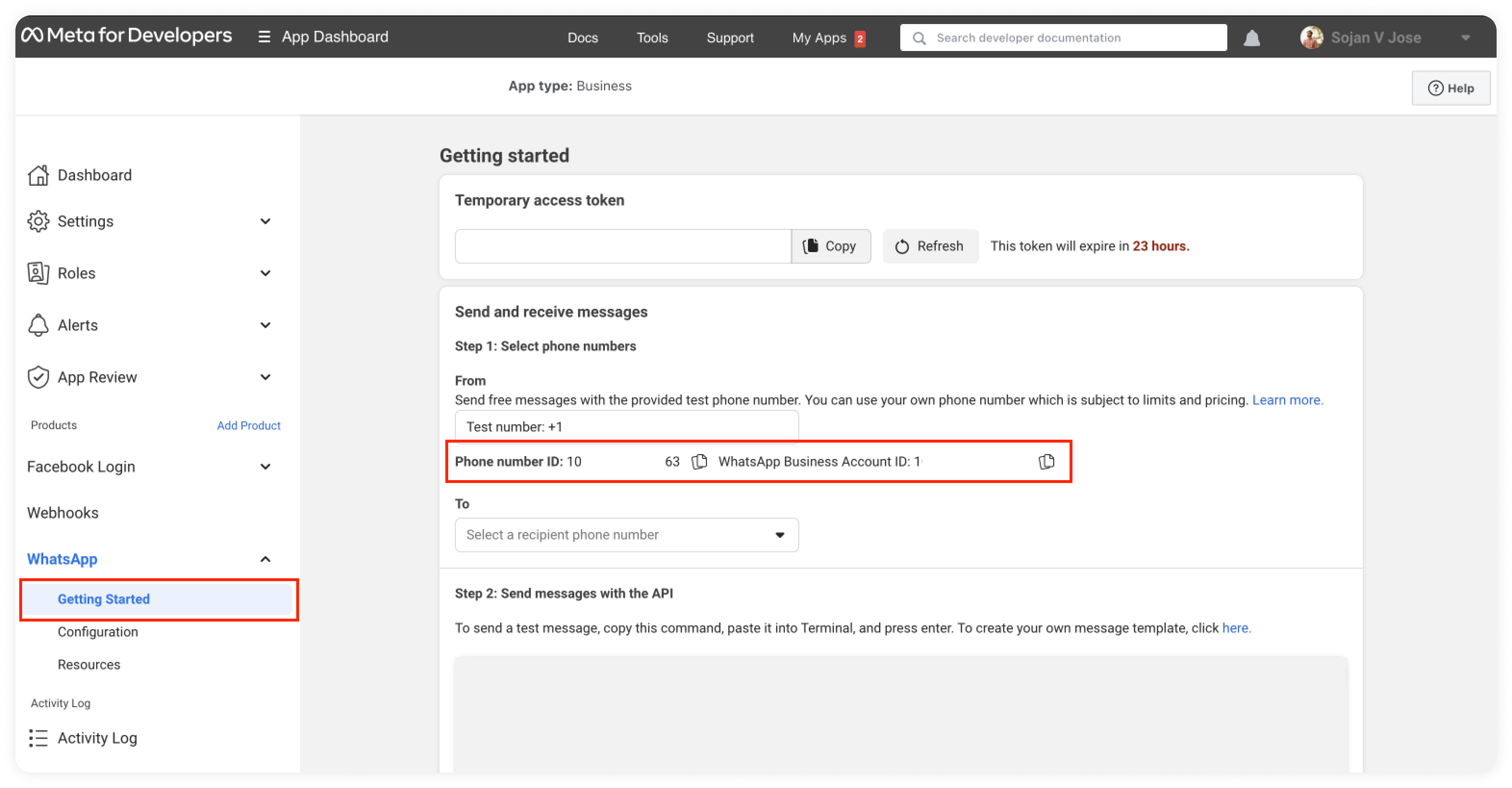The image size is (1512, 788).
Task: Click the Add Product button
Action: click(x=249, y=425)
